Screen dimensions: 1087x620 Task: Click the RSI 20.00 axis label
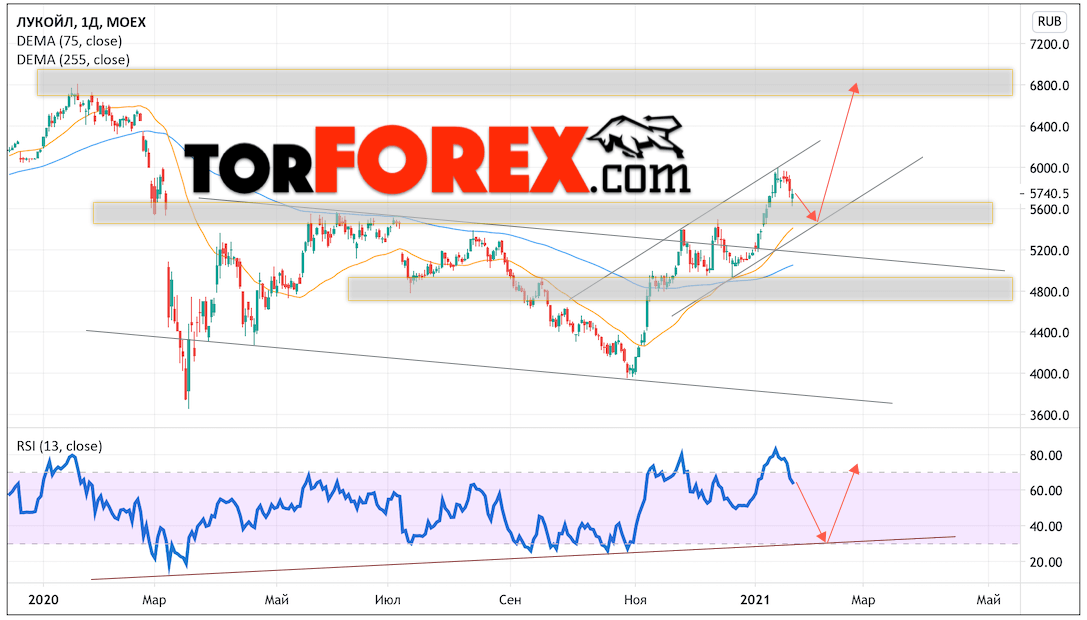(x=1046, y=562)
